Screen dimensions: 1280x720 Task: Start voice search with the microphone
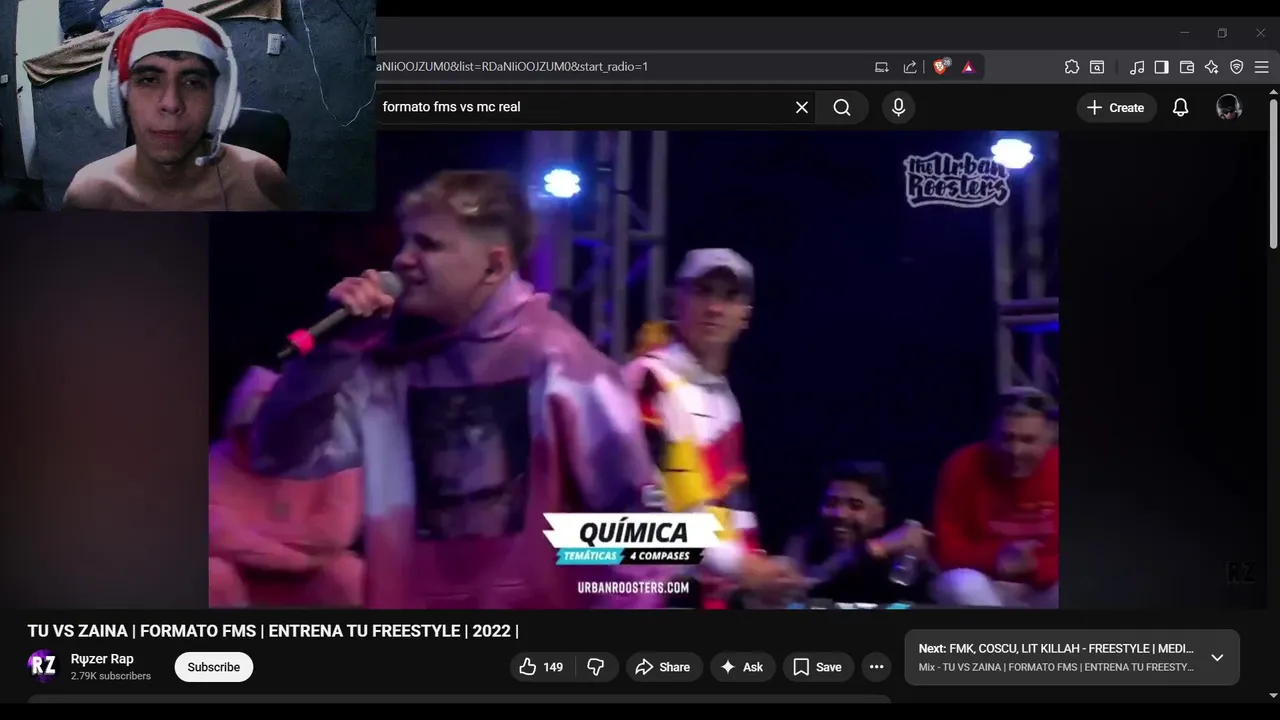(x=898, y=107)
